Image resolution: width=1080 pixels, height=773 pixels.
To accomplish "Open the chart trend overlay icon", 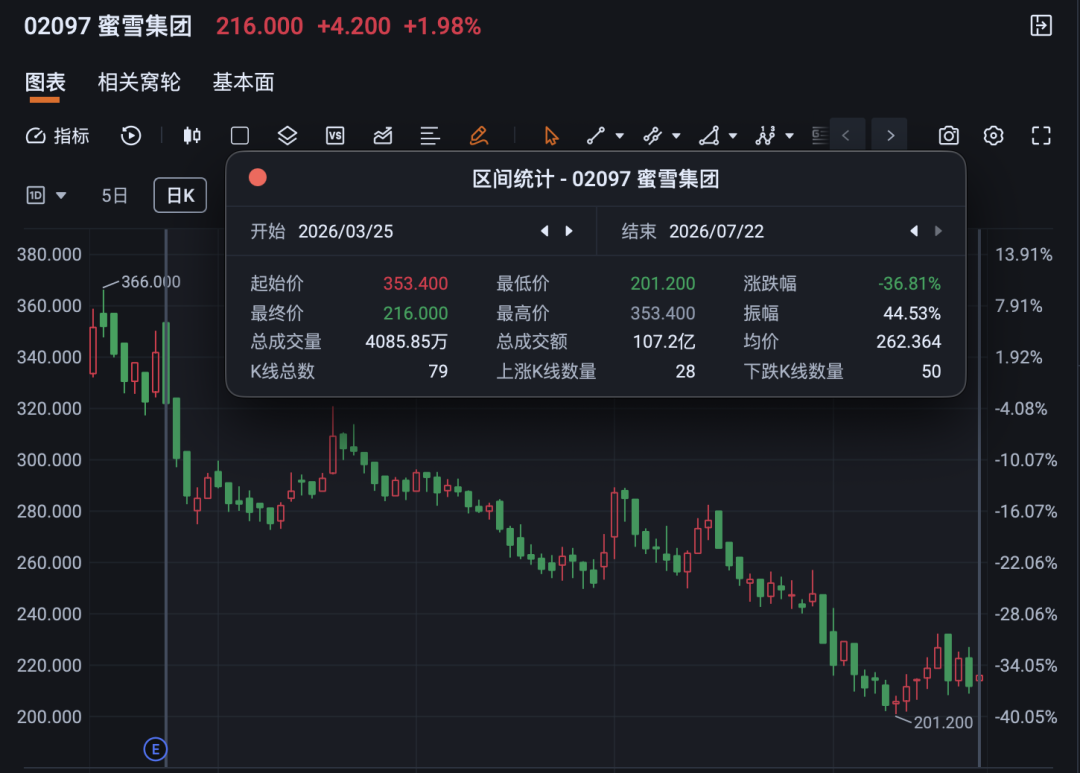I will [383, 136].
